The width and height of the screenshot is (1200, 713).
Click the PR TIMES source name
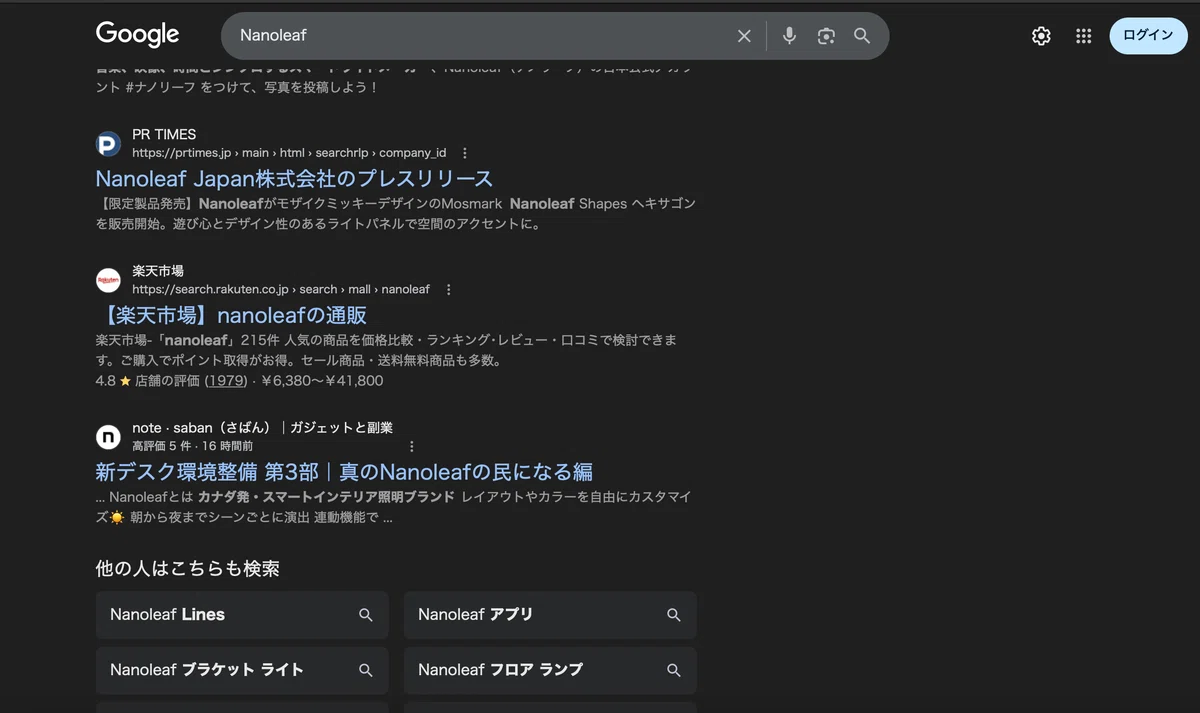164,135
